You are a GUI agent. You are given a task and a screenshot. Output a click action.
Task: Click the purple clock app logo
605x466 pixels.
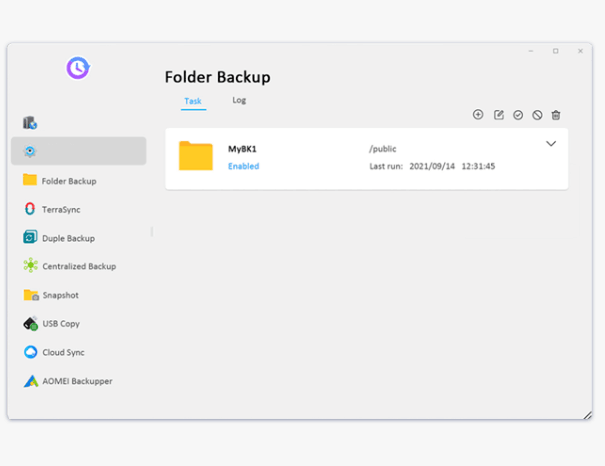click(x=78, y=68)
